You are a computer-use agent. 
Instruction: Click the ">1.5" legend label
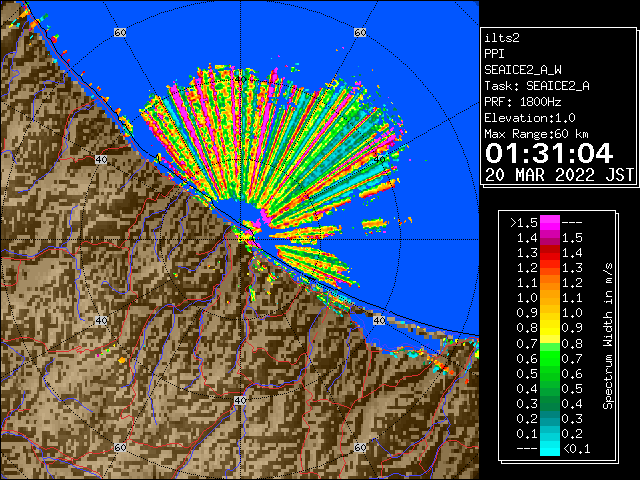pos(524,223)
